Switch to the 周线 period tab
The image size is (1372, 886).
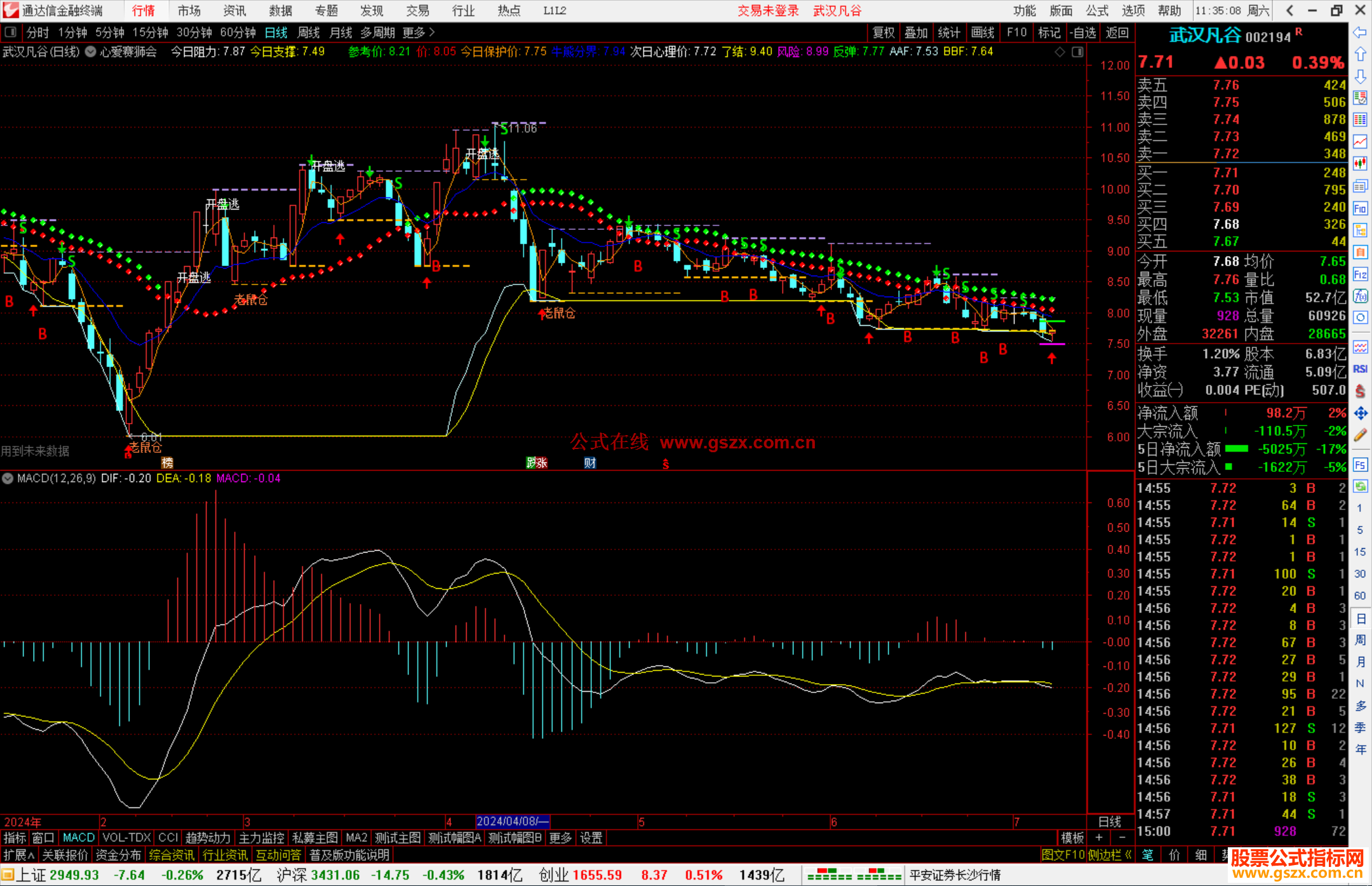point(309,32)
